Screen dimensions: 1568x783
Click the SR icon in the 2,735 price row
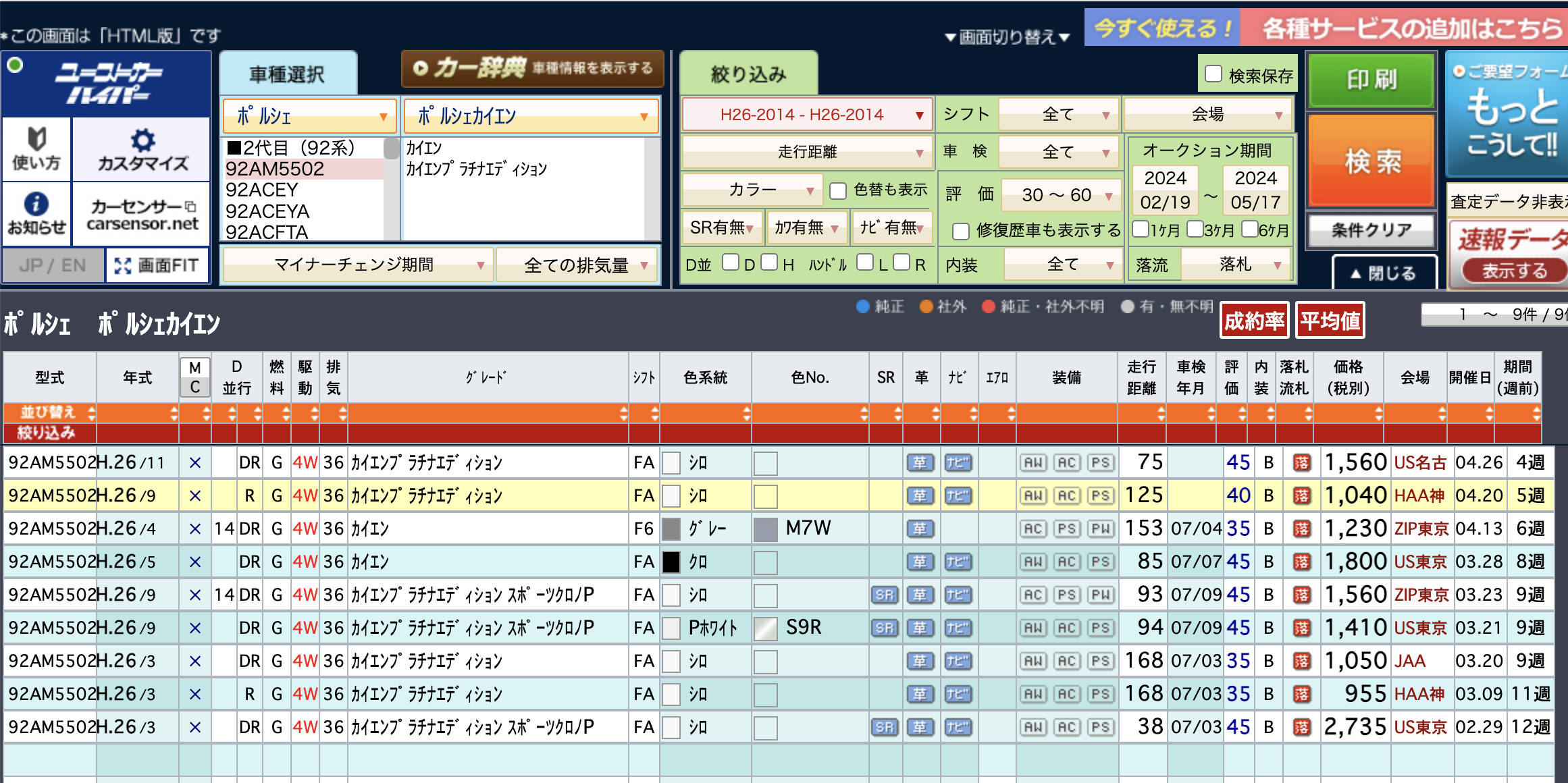pyautogui.click(x=885, y=727)
